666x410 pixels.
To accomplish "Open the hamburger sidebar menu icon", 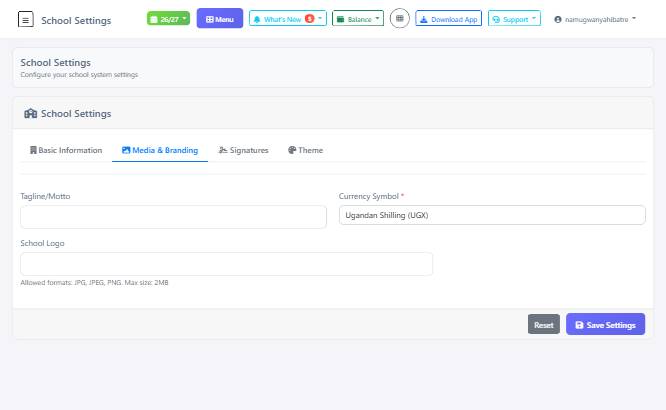I will click(25, 20).
